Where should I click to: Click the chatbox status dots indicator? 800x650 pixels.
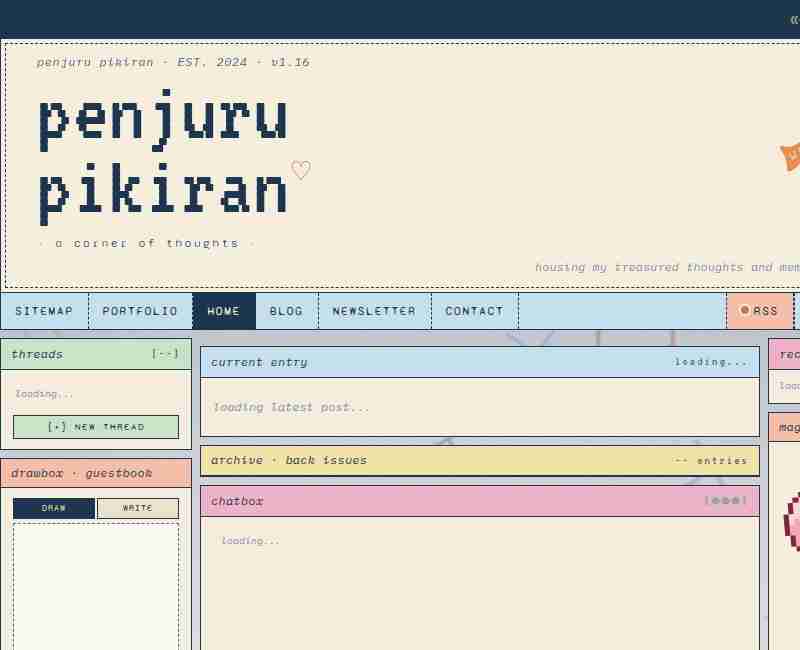[725, 501]
